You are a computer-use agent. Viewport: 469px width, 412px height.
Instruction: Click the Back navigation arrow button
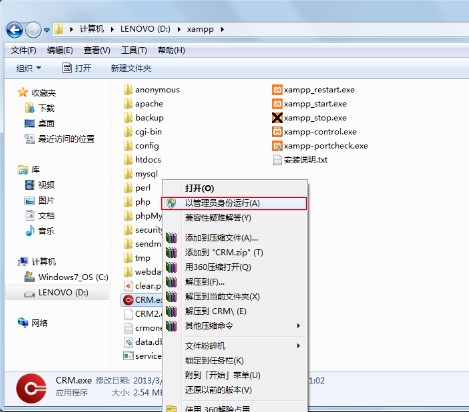pyautogui.click(x=14, y=30)
